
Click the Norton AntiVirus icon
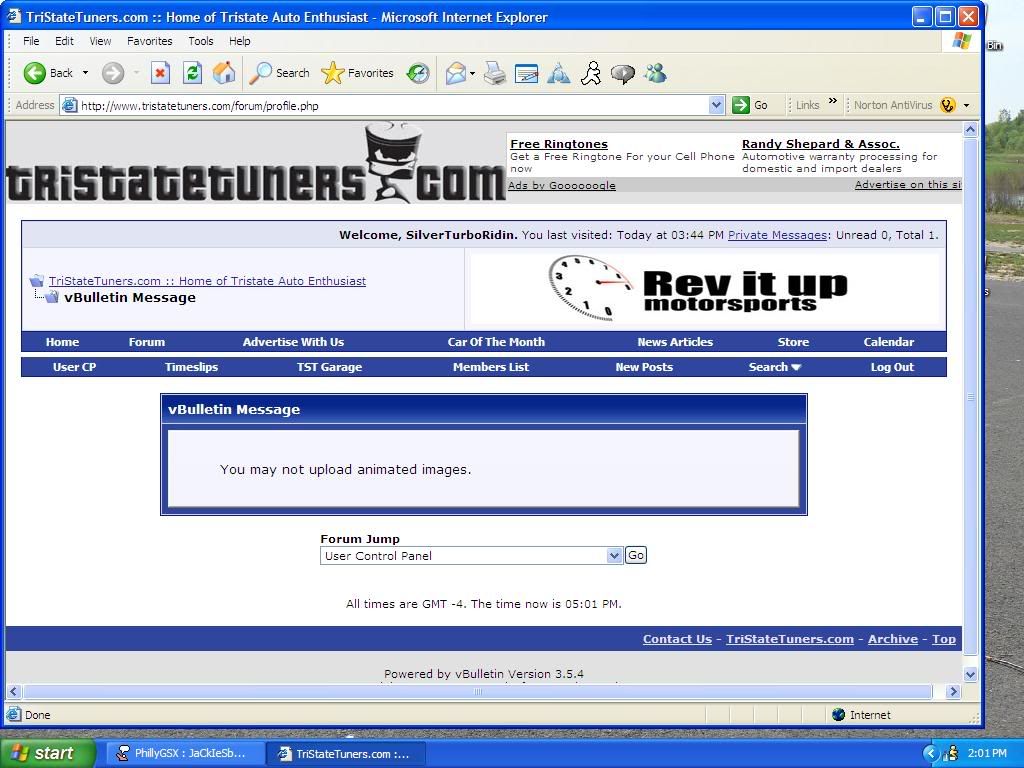tap(948, 104)
